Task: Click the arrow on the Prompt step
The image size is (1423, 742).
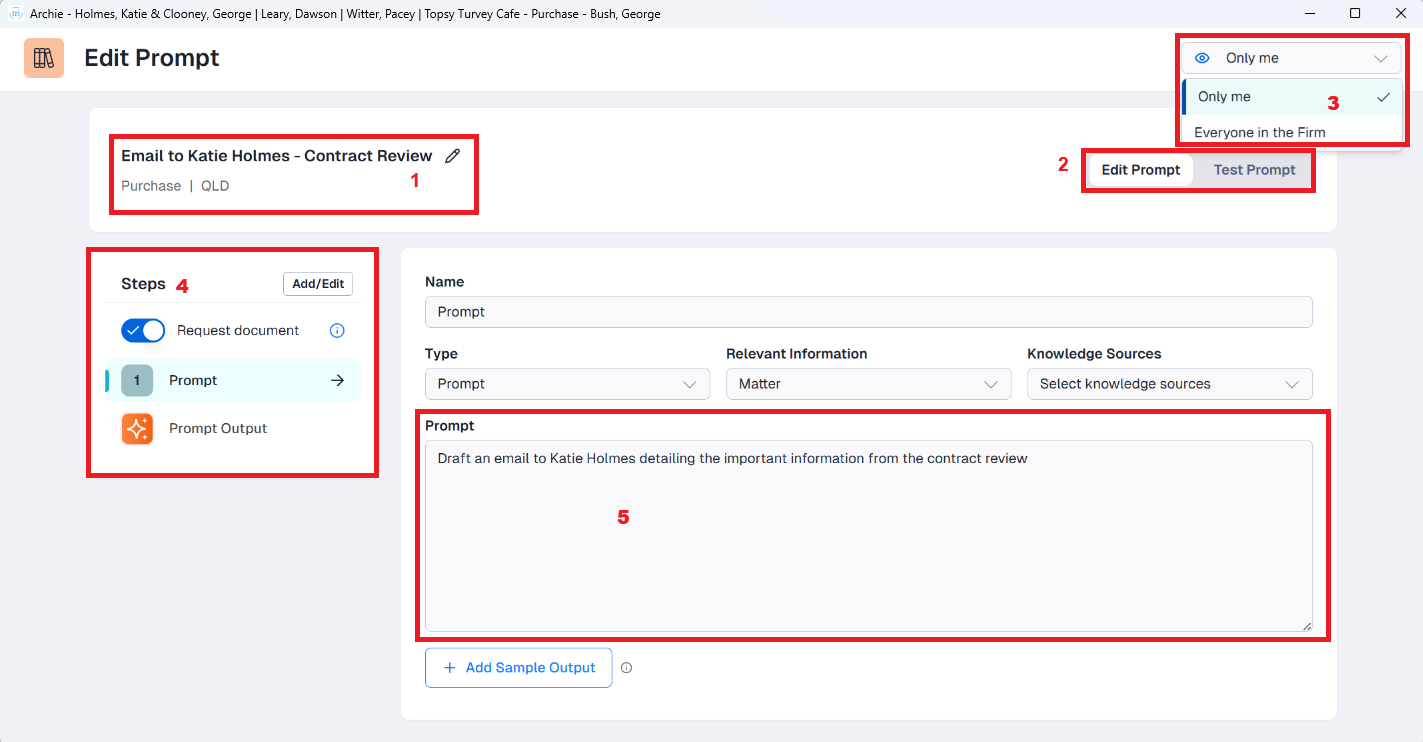Action: coord(337,381)
